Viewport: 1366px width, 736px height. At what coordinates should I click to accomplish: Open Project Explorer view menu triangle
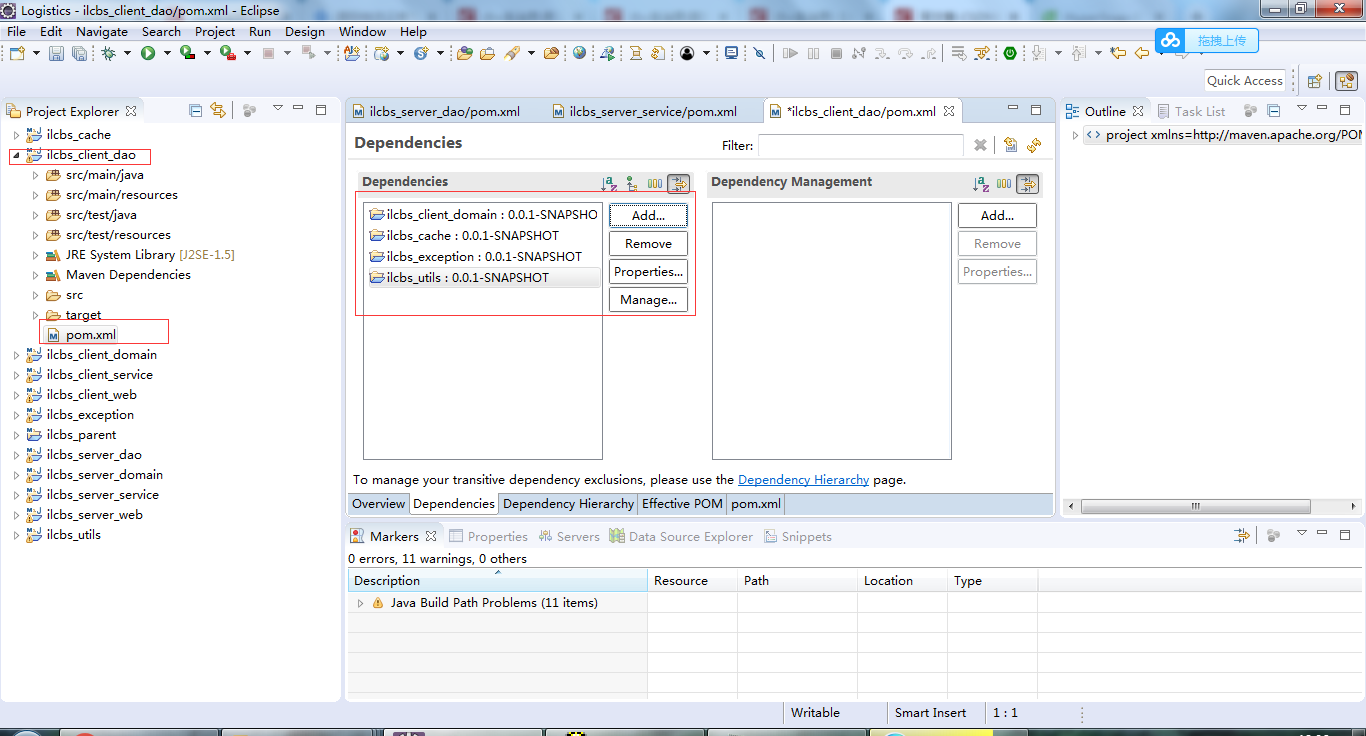coord(277,109)
